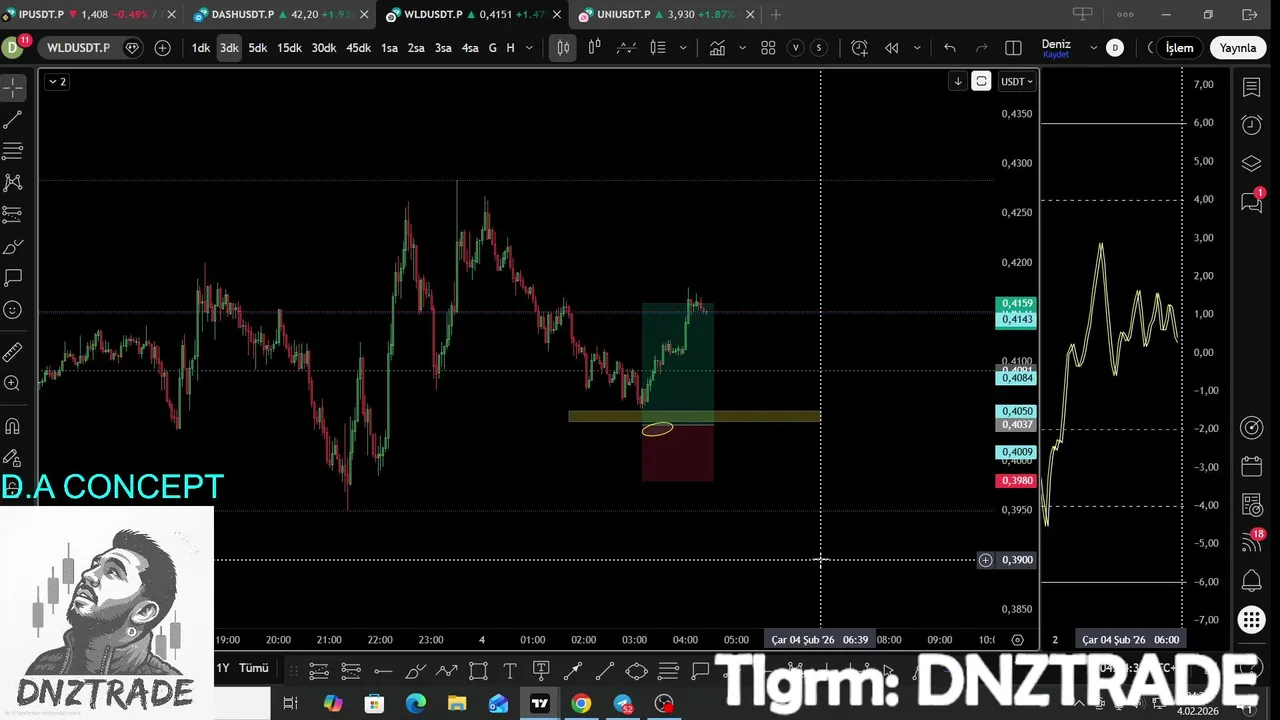Image resolution: width=1280 pixels, height=720 pixels.
Task: Open the XABCD pattern tools
Action: pyautogui.click(x=13, y=183)
